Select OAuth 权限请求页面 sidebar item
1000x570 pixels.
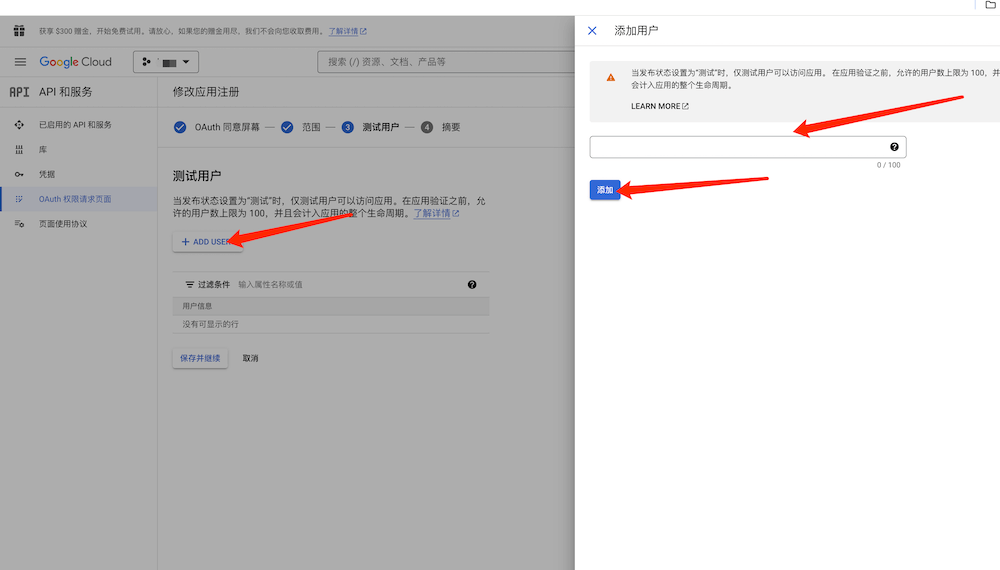(75, 199)
